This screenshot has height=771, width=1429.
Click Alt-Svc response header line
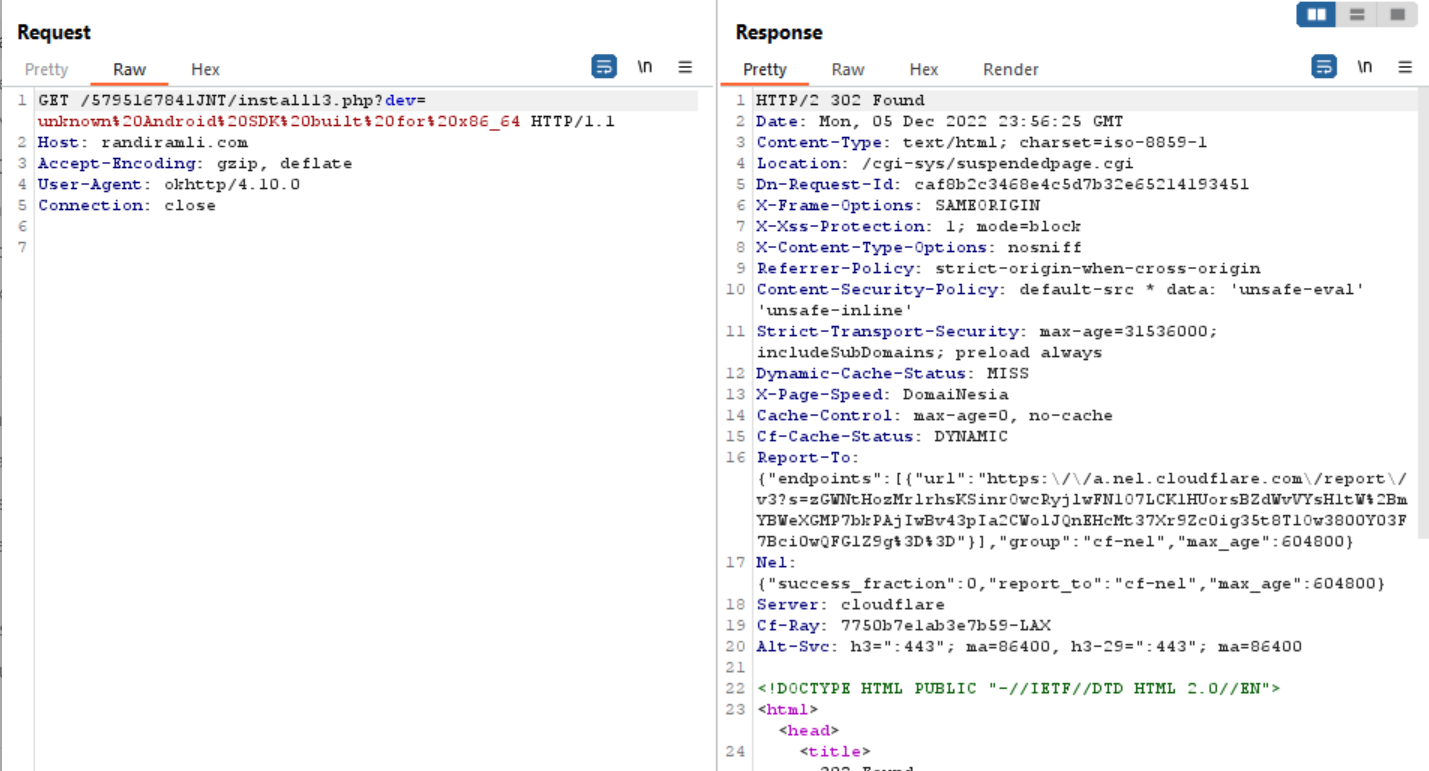click(1029, 646)
